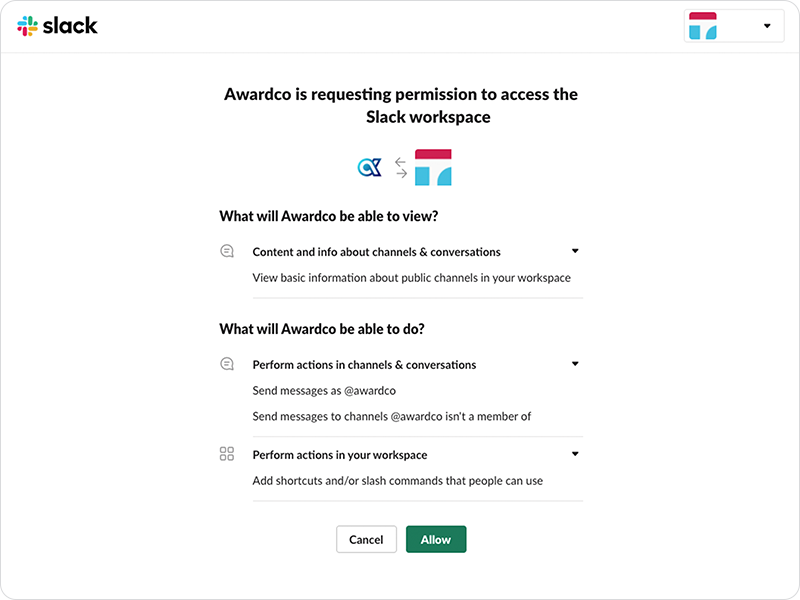Select the Awardco app icon
Image resolution: width=800 pixels, height=600 pixels.
point(371,167)
